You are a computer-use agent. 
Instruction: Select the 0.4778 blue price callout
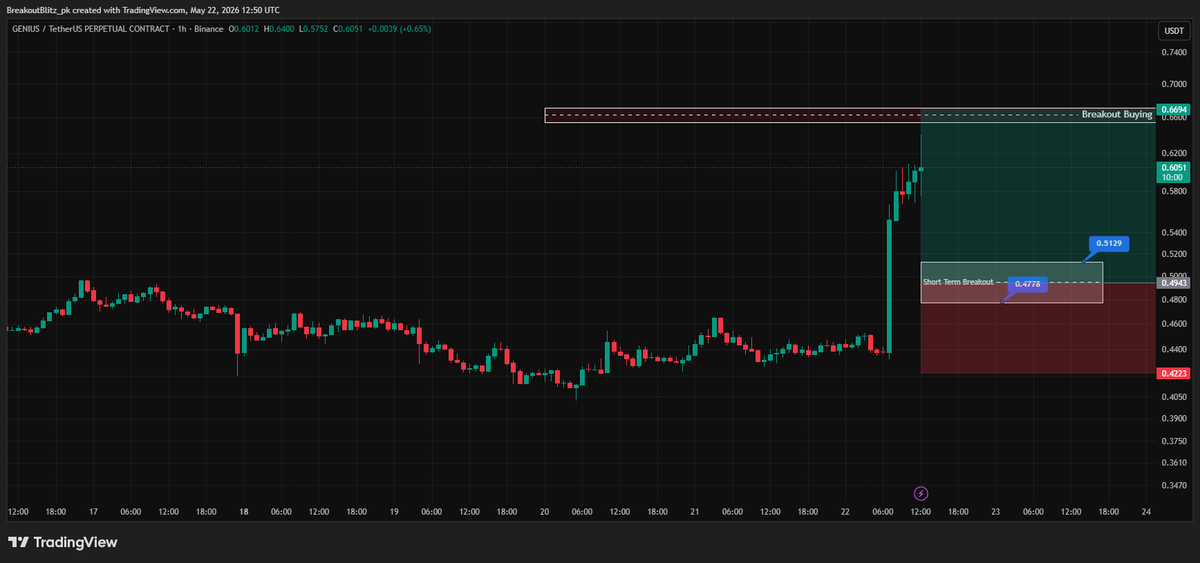pos(1027,284)
